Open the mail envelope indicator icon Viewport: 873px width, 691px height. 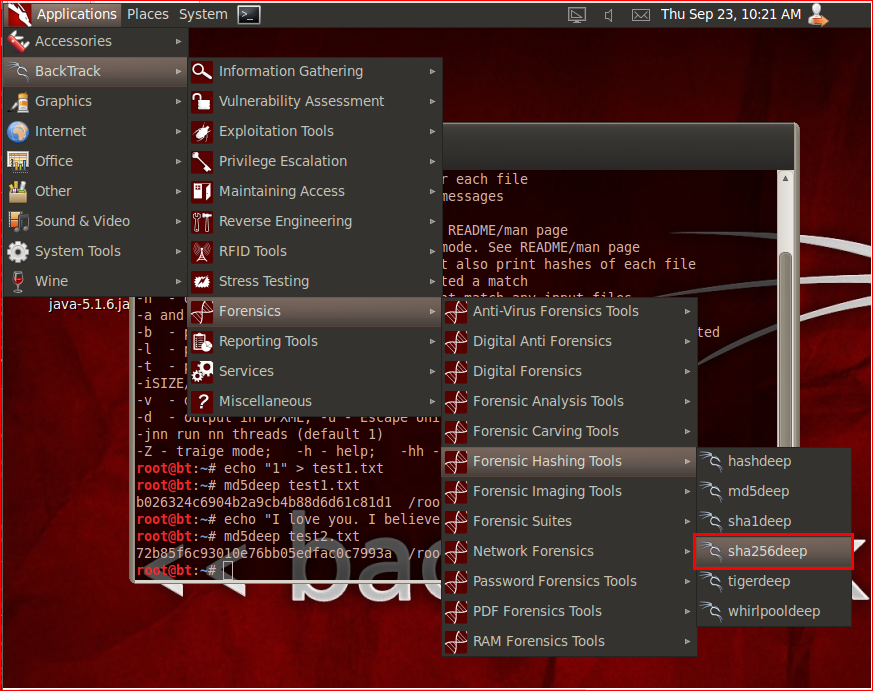click(641, 15)
